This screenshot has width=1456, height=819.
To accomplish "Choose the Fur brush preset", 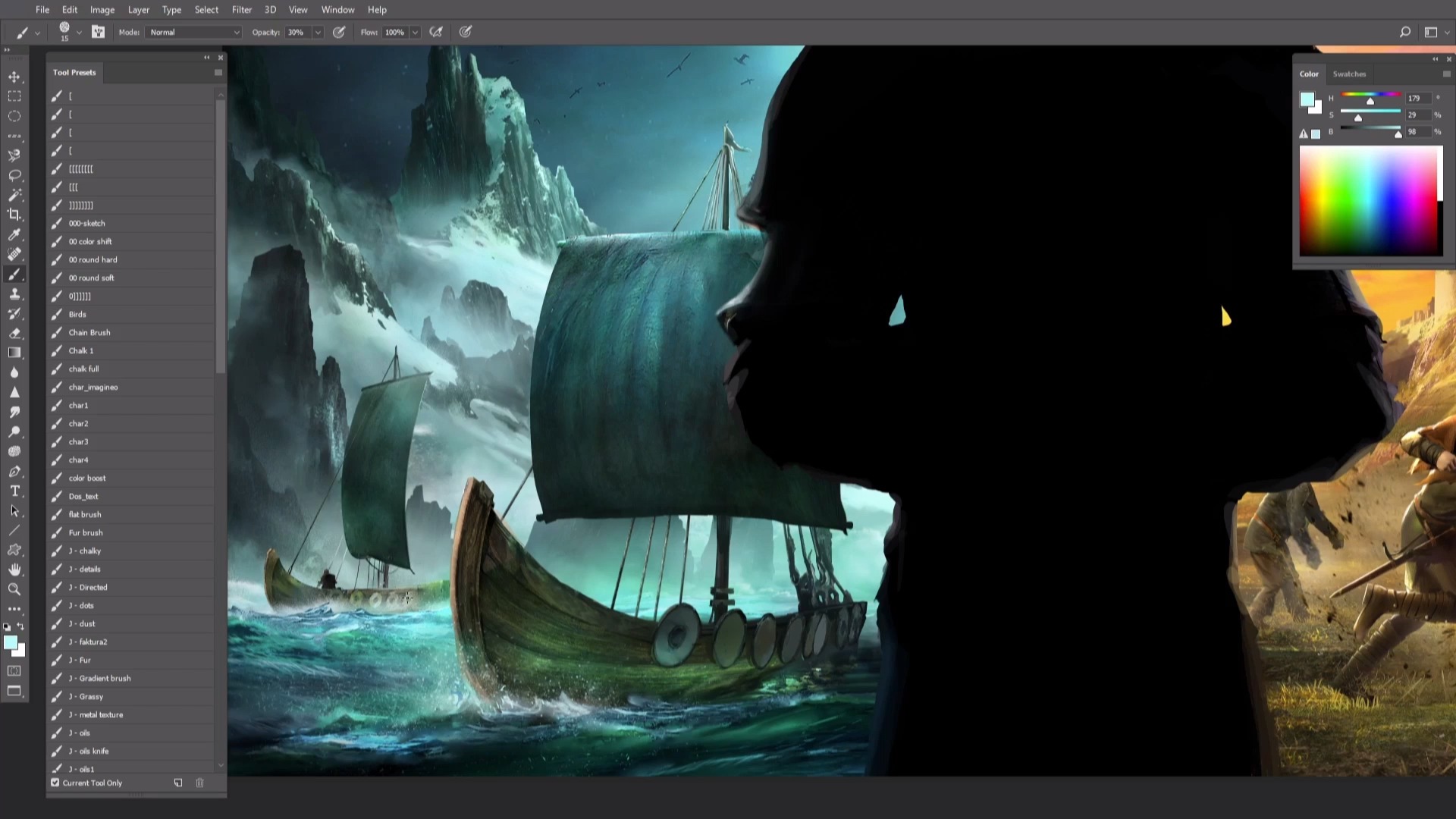I will (130, 532).
